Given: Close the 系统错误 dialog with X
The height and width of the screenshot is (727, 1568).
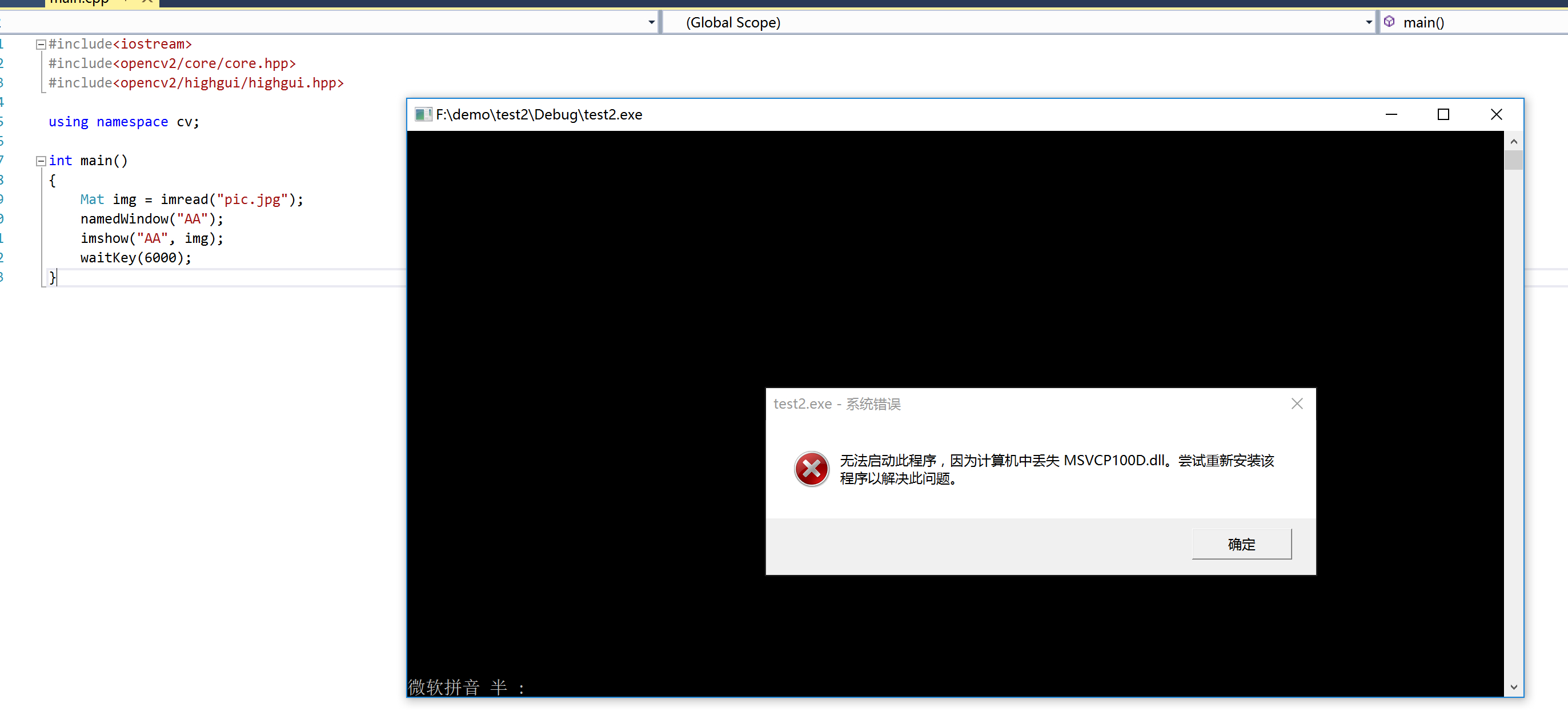Looking at the screenshot, I should [x=1297, y=404].
